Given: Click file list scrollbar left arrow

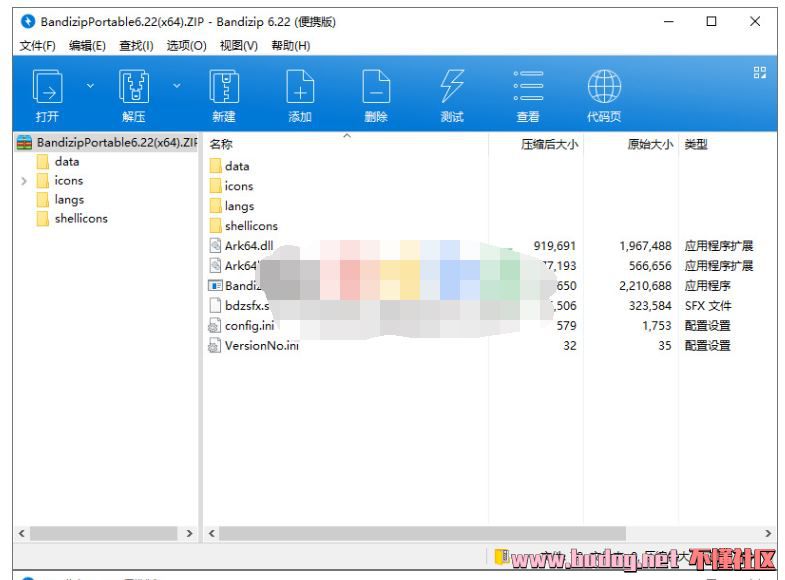Looking at the screenshot, I should (211, 533).
